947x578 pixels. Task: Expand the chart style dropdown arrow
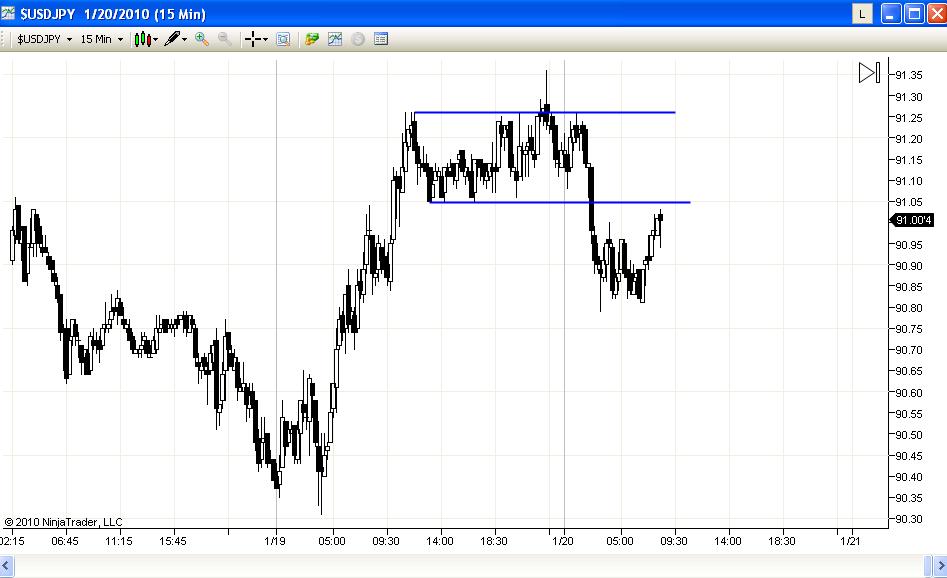(x=156, y=40)
